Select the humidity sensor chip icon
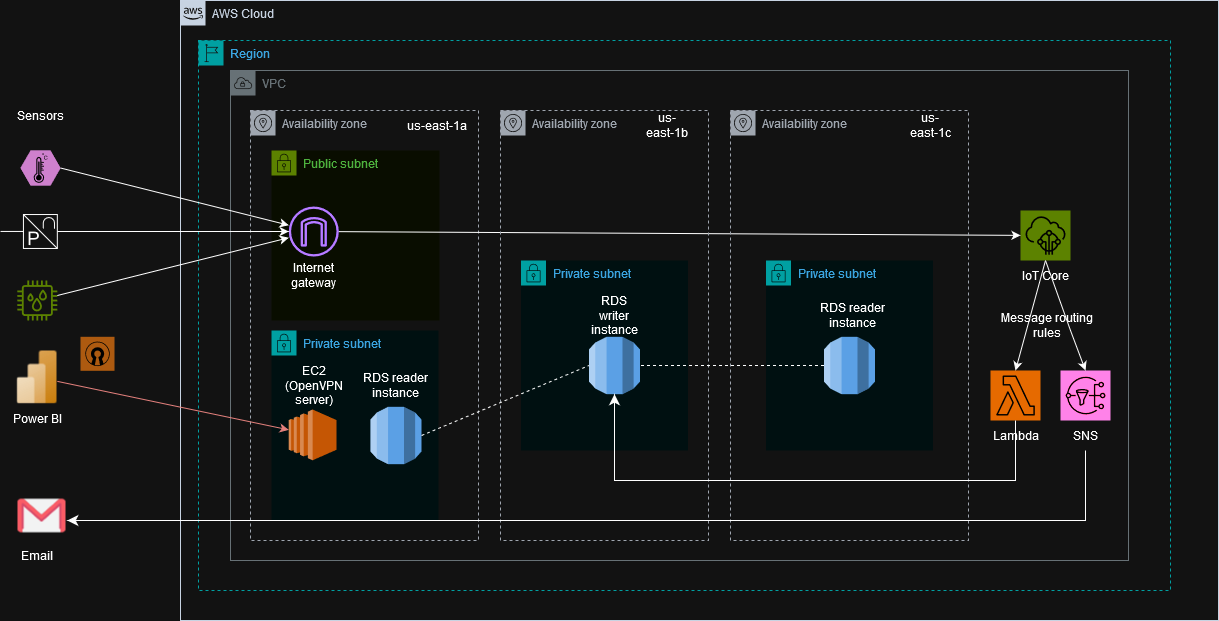 point(38,299)
